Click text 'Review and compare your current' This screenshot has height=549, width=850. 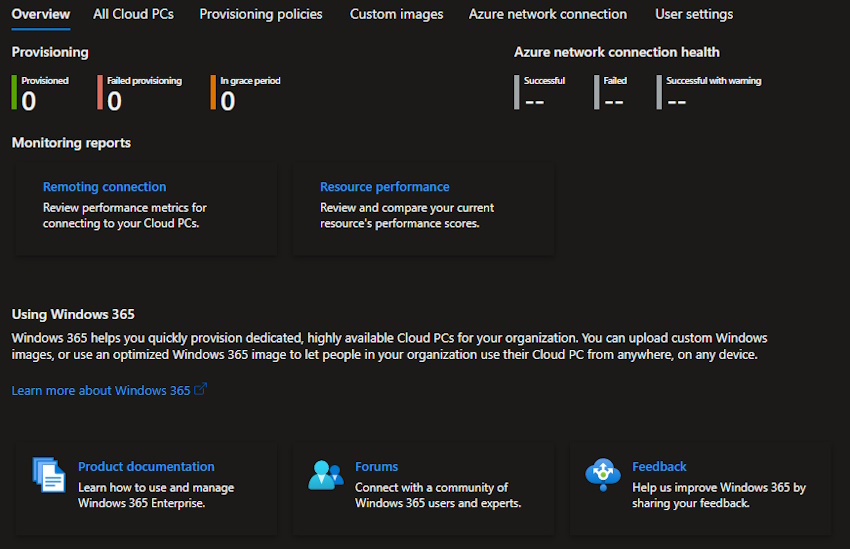[407, 208]
